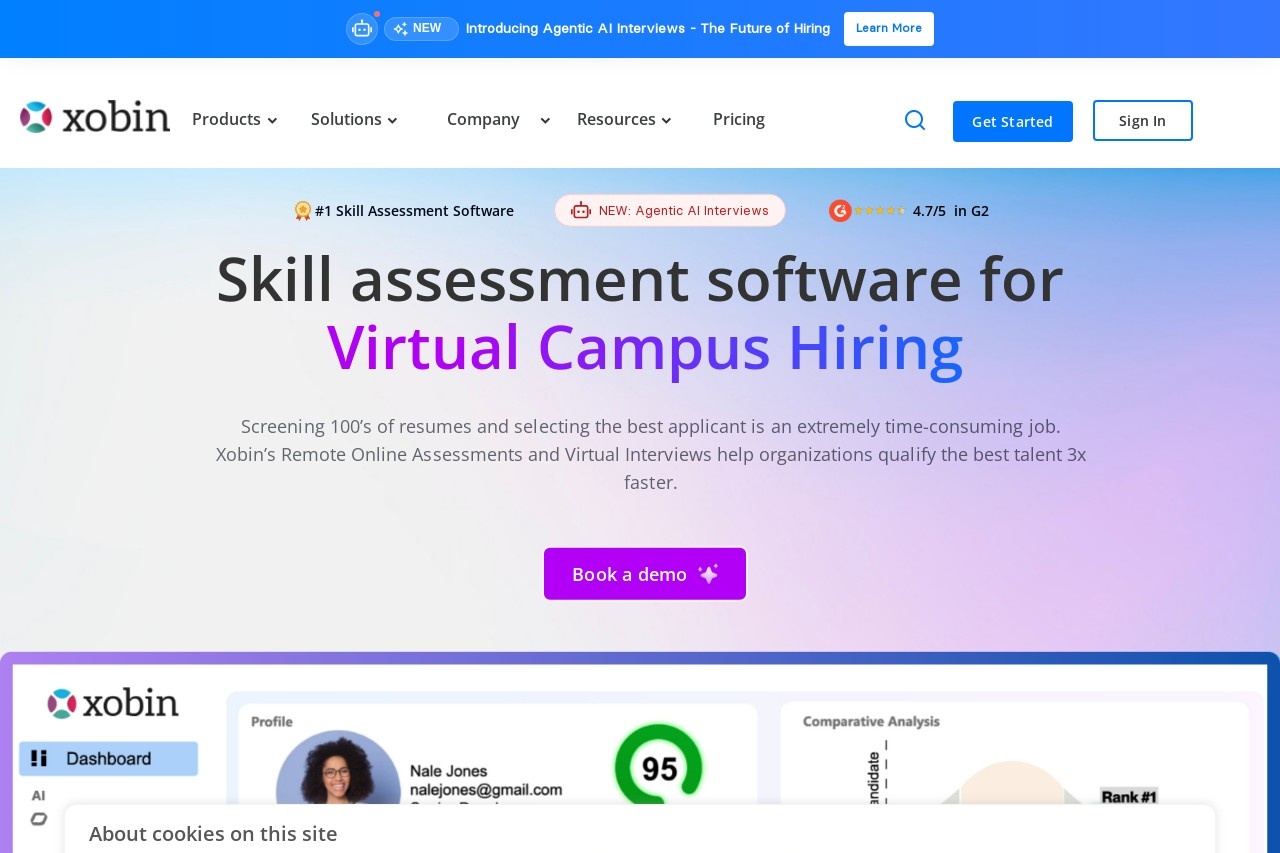Image resolution: width=1280 pixels, height=853 pixels.
Task: Click 'About cookies on this site' heading
Action: coord(213,834)
